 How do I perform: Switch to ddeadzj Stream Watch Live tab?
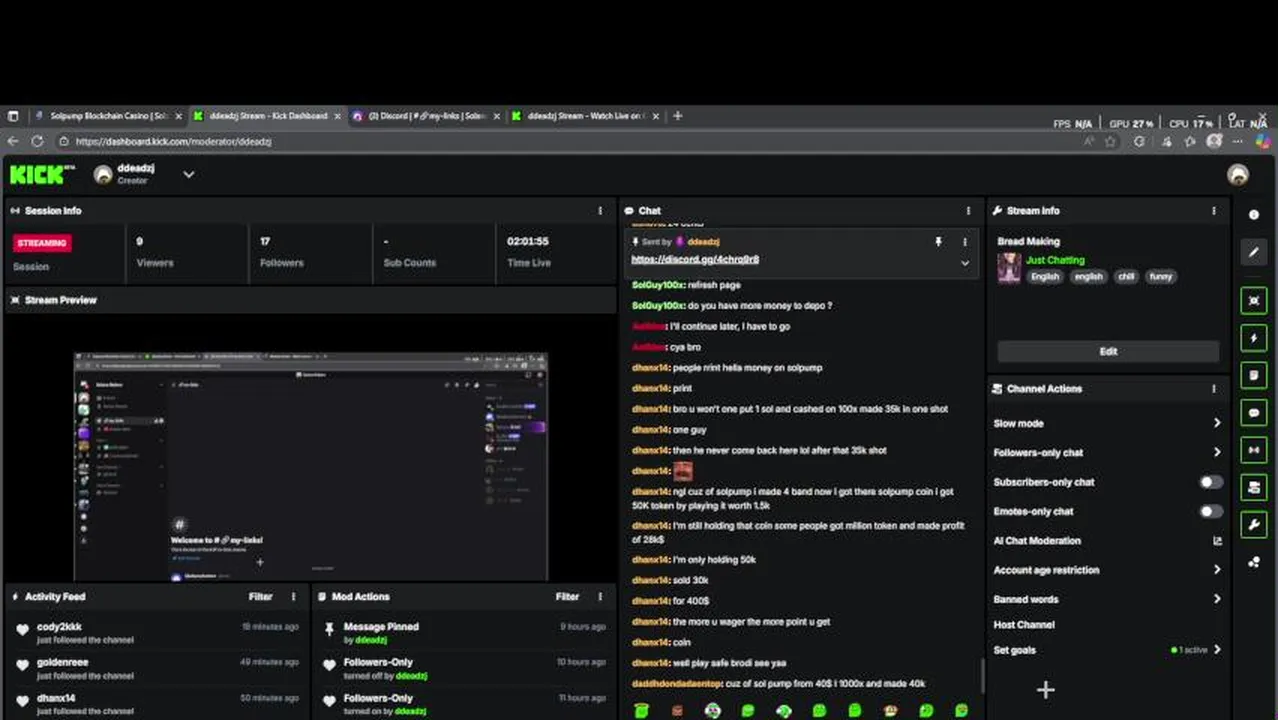(585, 116)
